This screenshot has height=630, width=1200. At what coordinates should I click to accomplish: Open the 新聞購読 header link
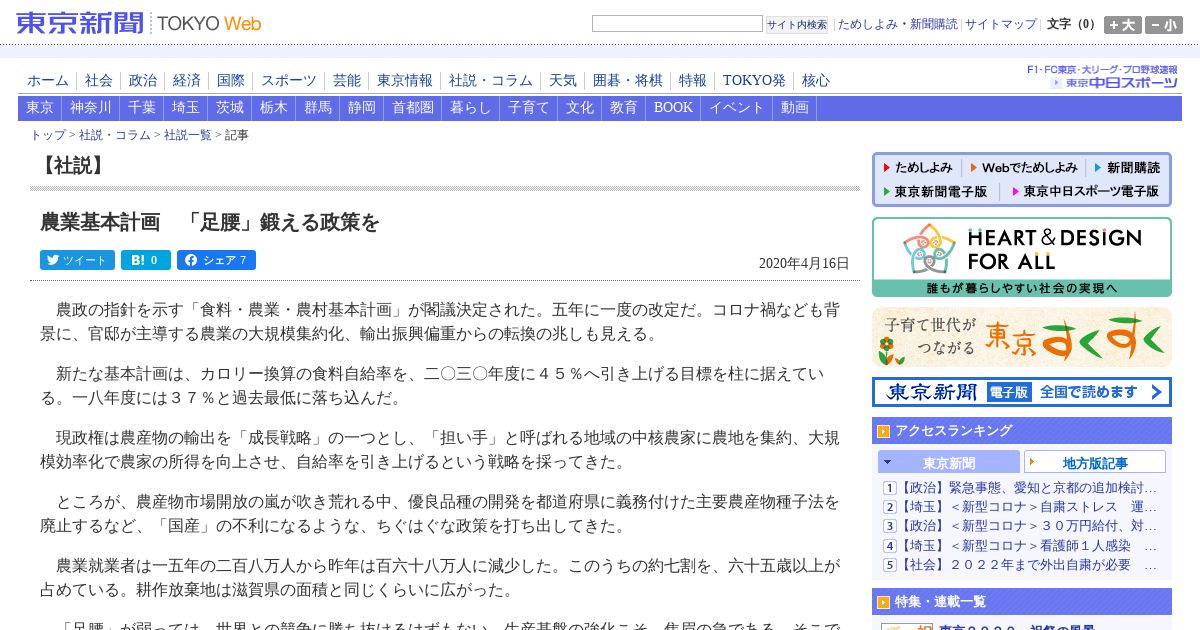[933, 24]
